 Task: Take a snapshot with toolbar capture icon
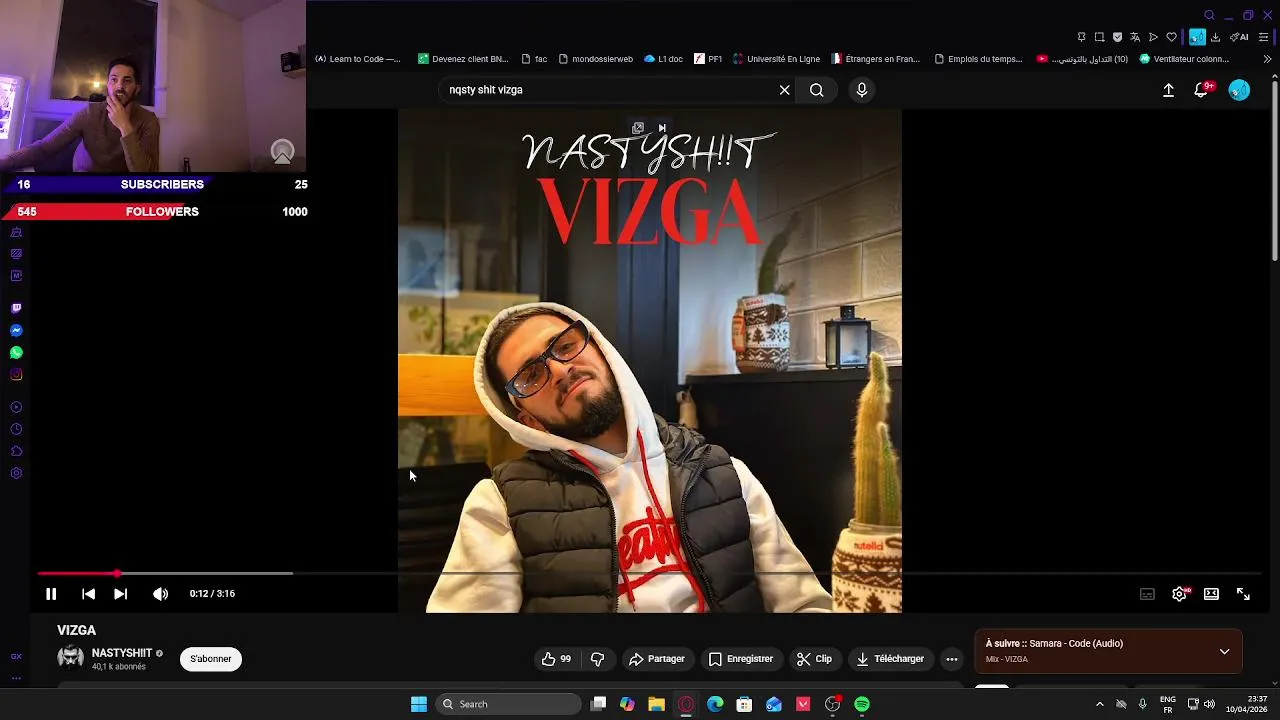coord(1099,37)
